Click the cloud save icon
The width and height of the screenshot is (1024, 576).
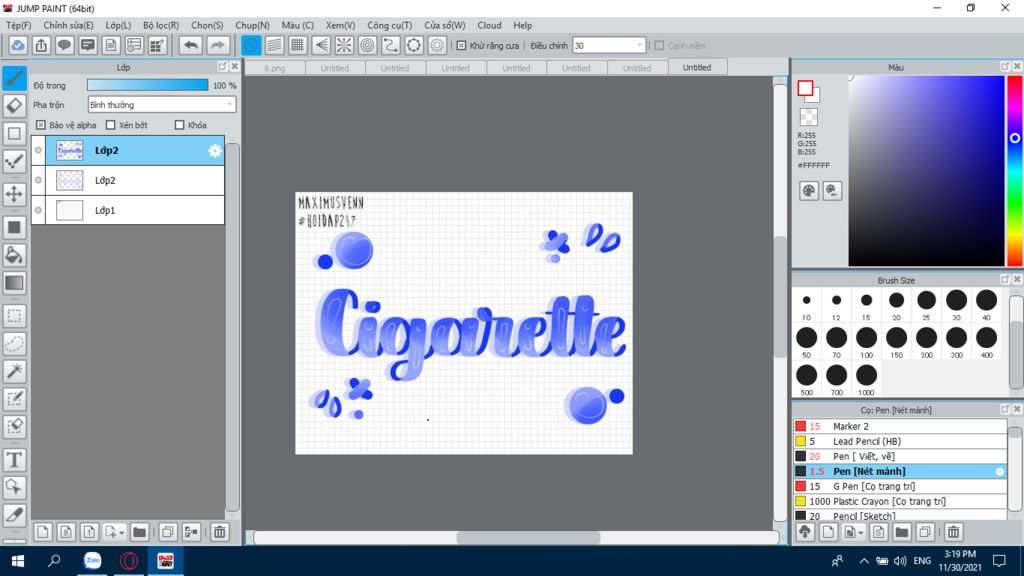pyautogui.click(x=18, y=45)
